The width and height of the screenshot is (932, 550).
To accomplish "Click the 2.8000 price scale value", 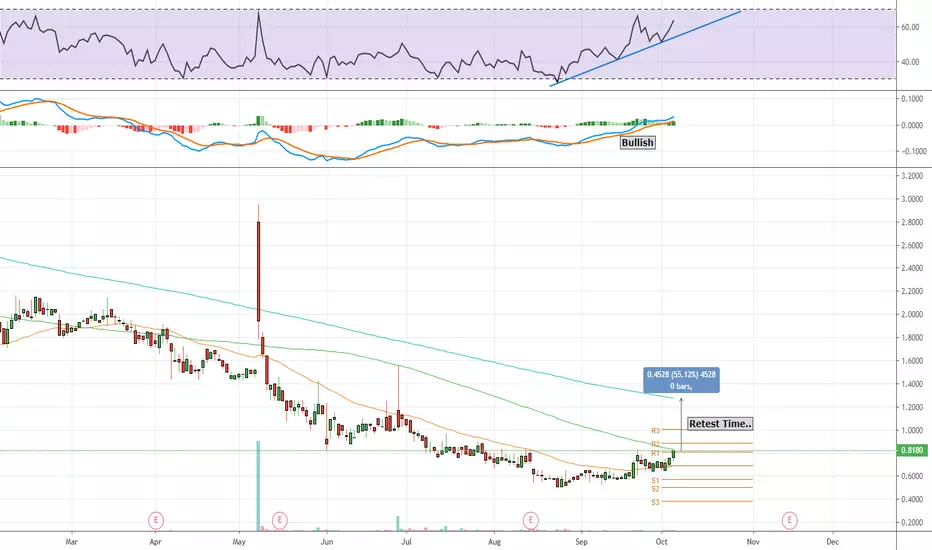I will point(912,222).
